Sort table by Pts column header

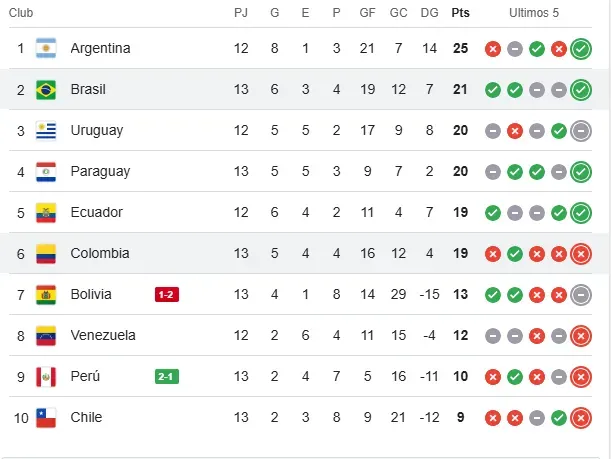coord(460,13)
